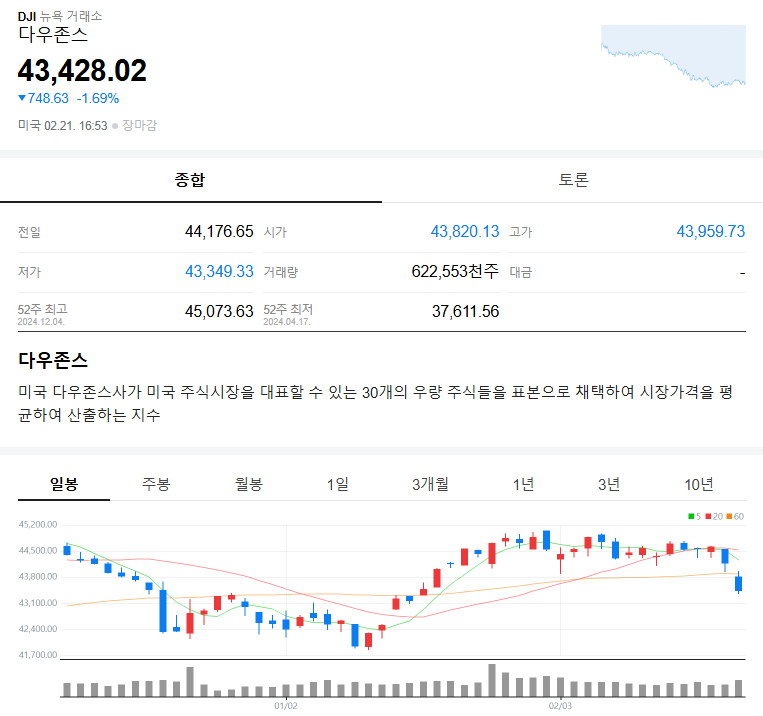This screenshot has height=716, width=763.
Task: Show the 3년 chart range
Action: (608, 484)
